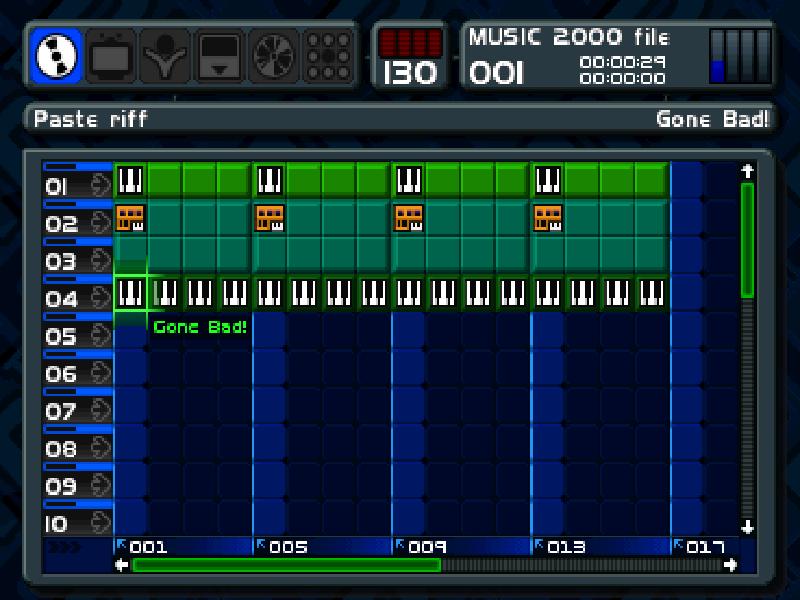Select track 04 piano riff at bar 010

coord(443,293)
